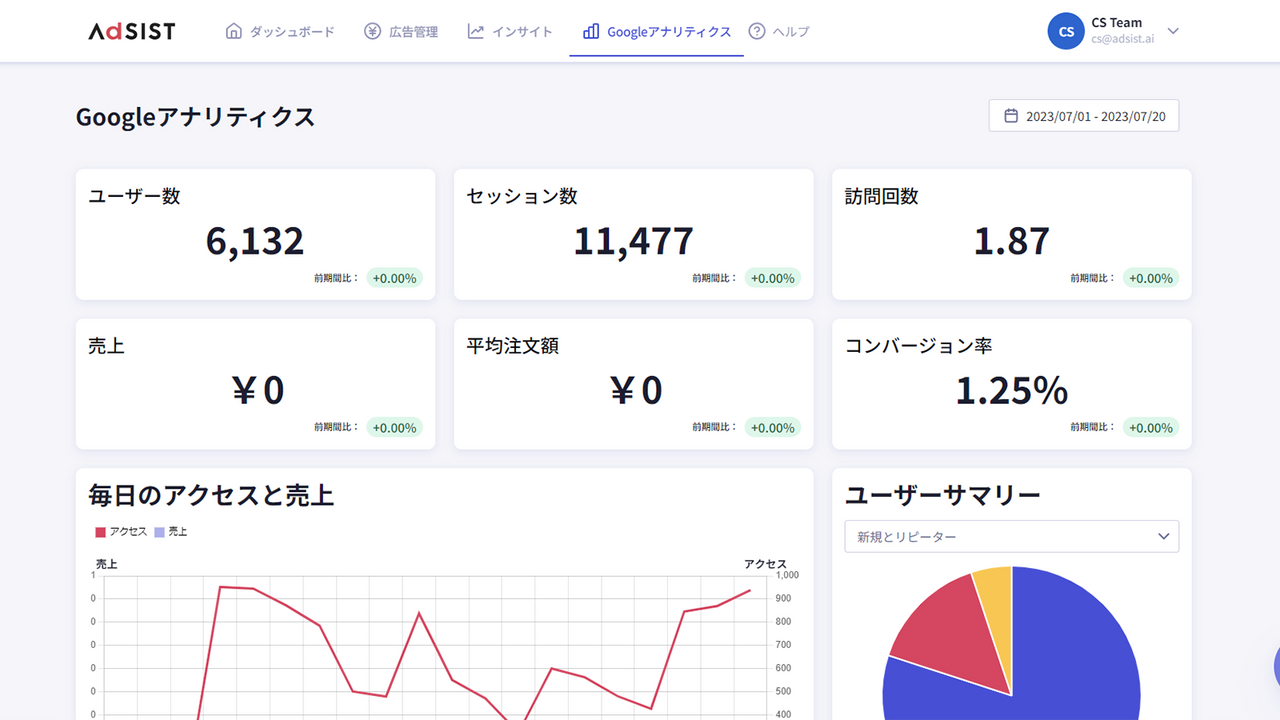Open the Googleアナリティクス bar chart icon
The width and height of the screenshot is (1280, 720).
[x=591, y=31]
